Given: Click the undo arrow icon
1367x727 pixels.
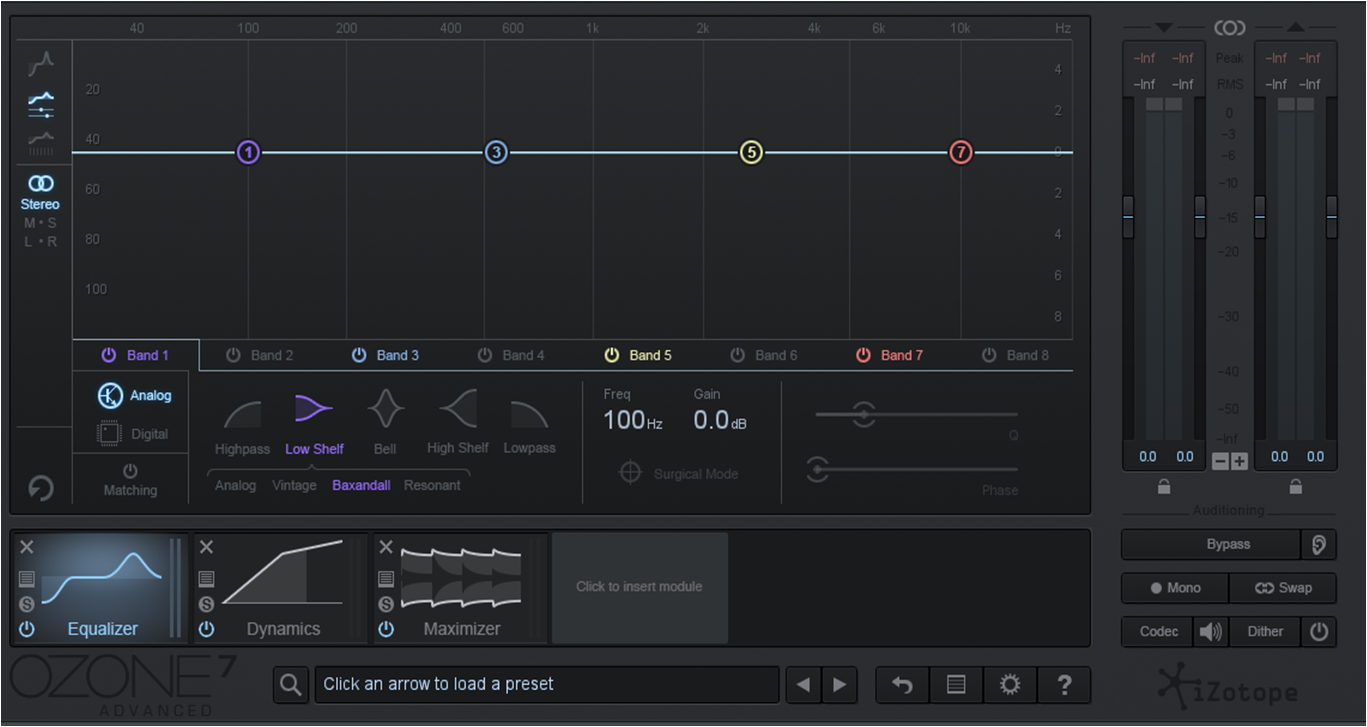Looking at the screenshot, I should tap(901, 685).
